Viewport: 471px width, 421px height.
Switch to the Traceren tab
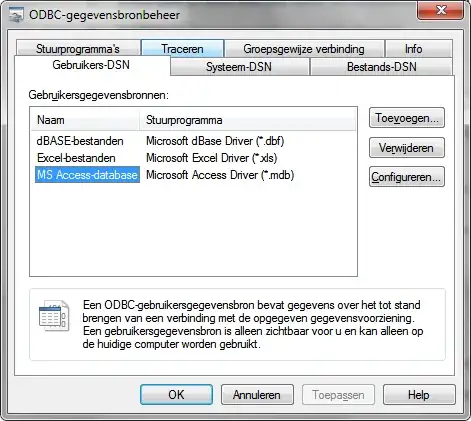182,49
